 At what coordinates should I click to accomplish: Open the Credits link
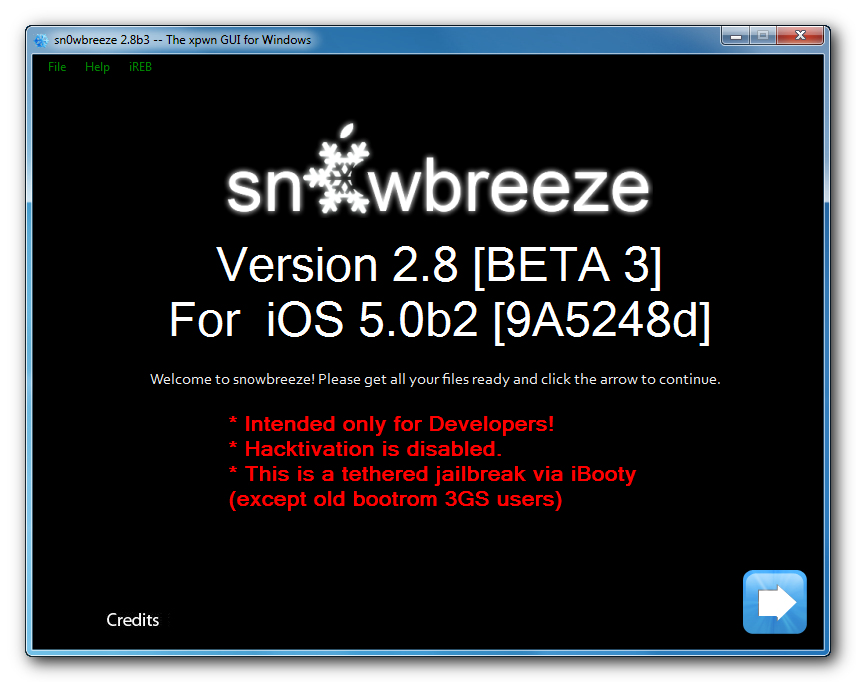coord(133,620)
